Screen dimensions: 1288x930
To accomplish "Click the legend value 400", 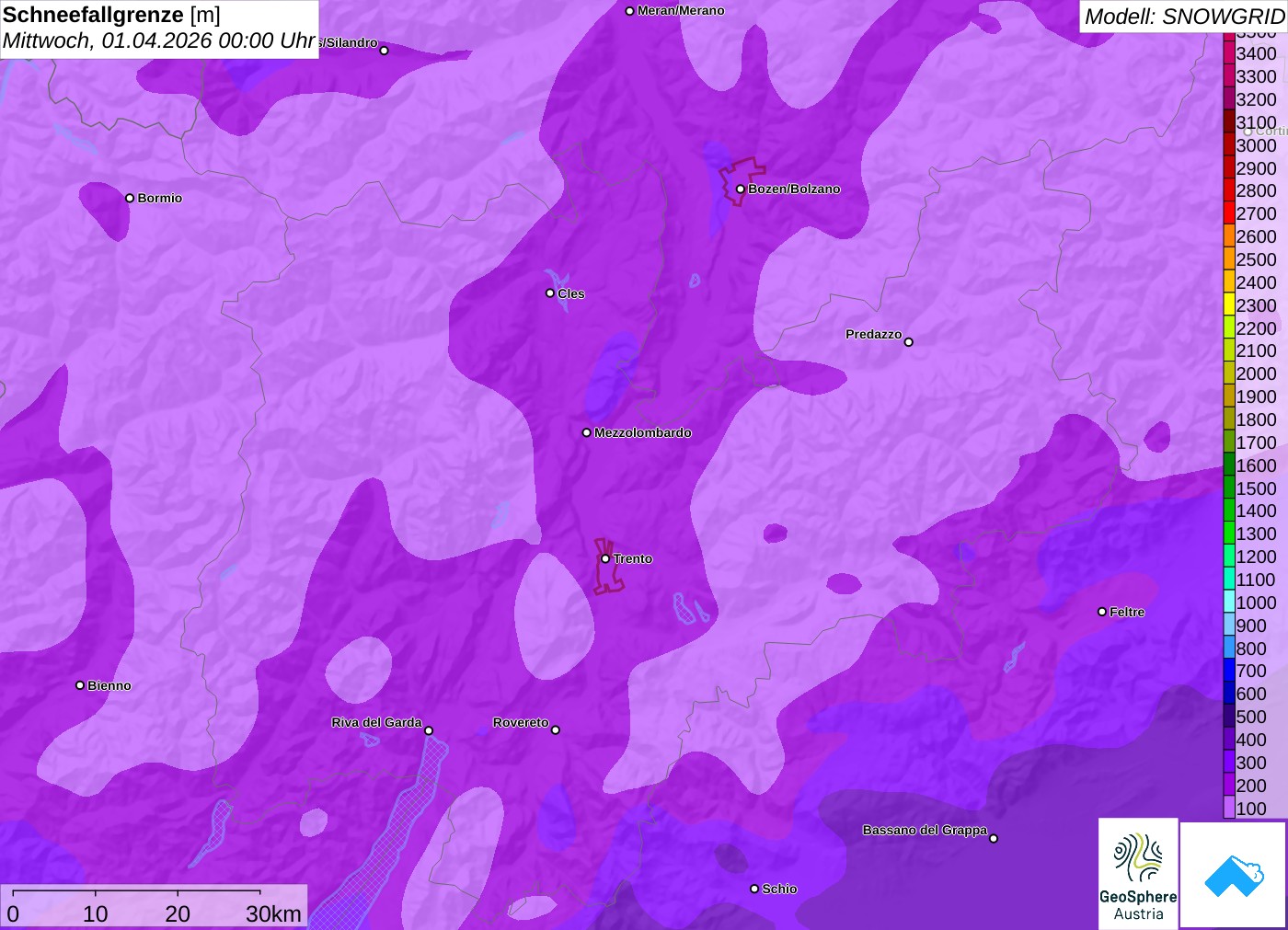I will [1251, 740].
